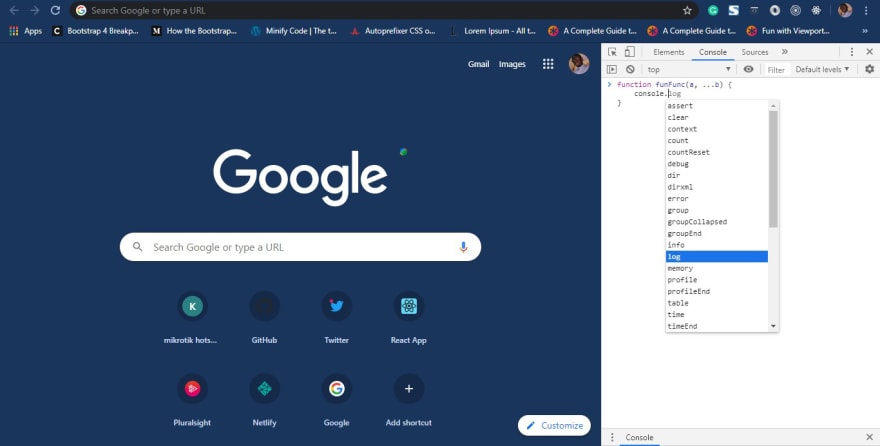
Task: Click the browser forward arrow
Action: coord(35,10)
